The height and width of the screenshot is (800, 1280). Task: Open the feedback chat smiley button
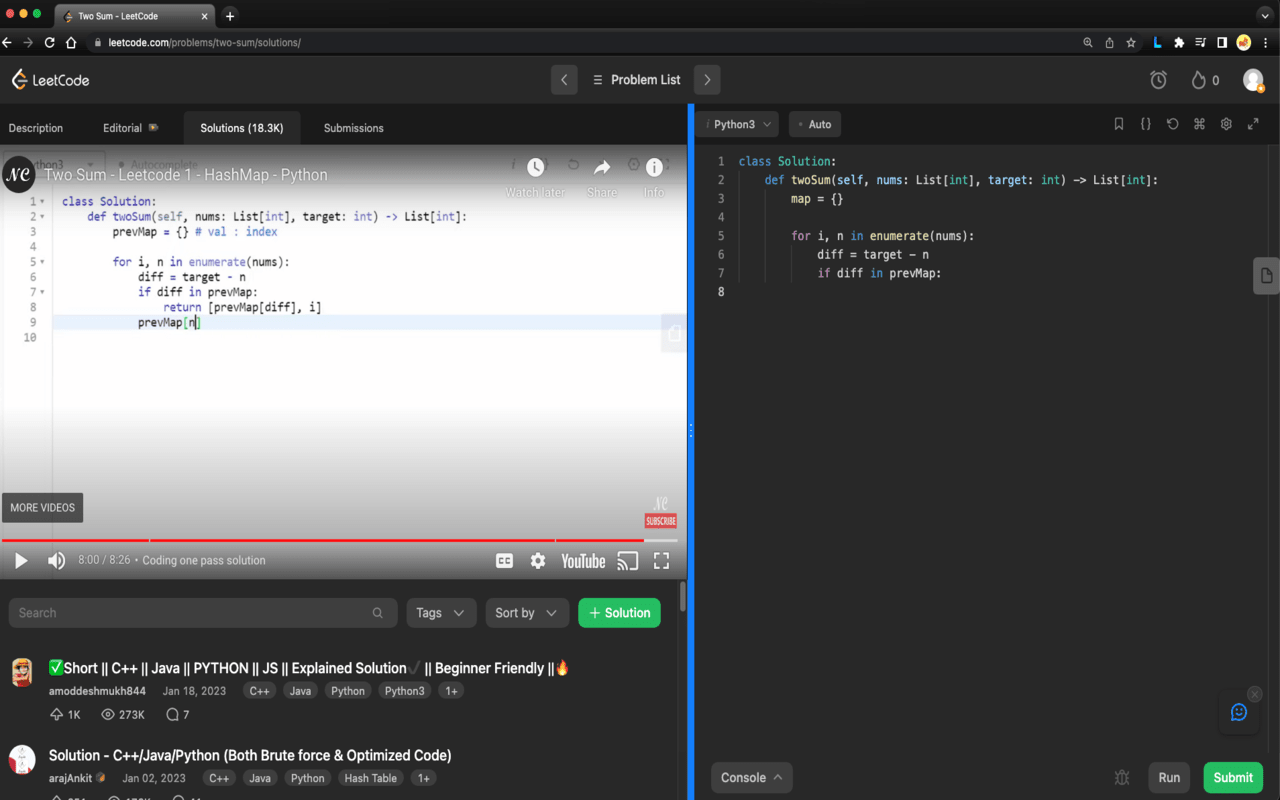pyautogui.click(x=1239, y=712)
